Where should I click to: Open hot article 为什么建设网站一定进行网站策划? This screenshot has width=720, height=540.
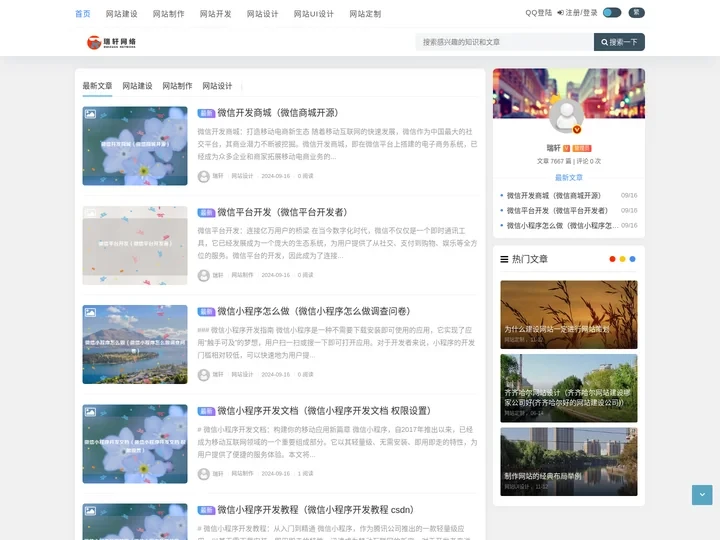568,315
